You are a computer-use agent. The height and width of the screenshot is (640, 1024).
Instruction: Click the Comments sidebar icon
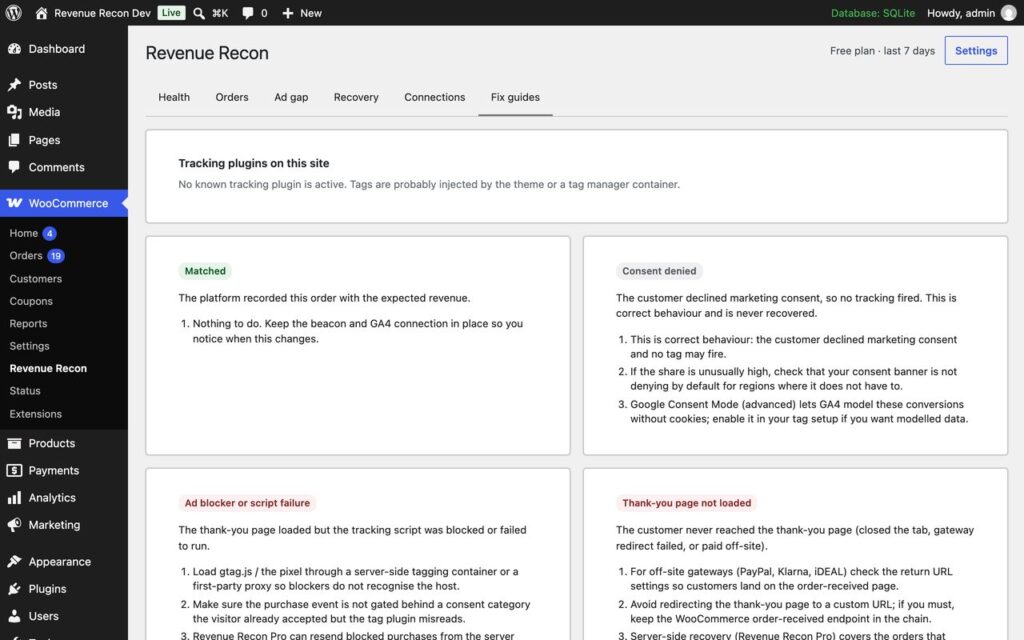click(14, 167)
